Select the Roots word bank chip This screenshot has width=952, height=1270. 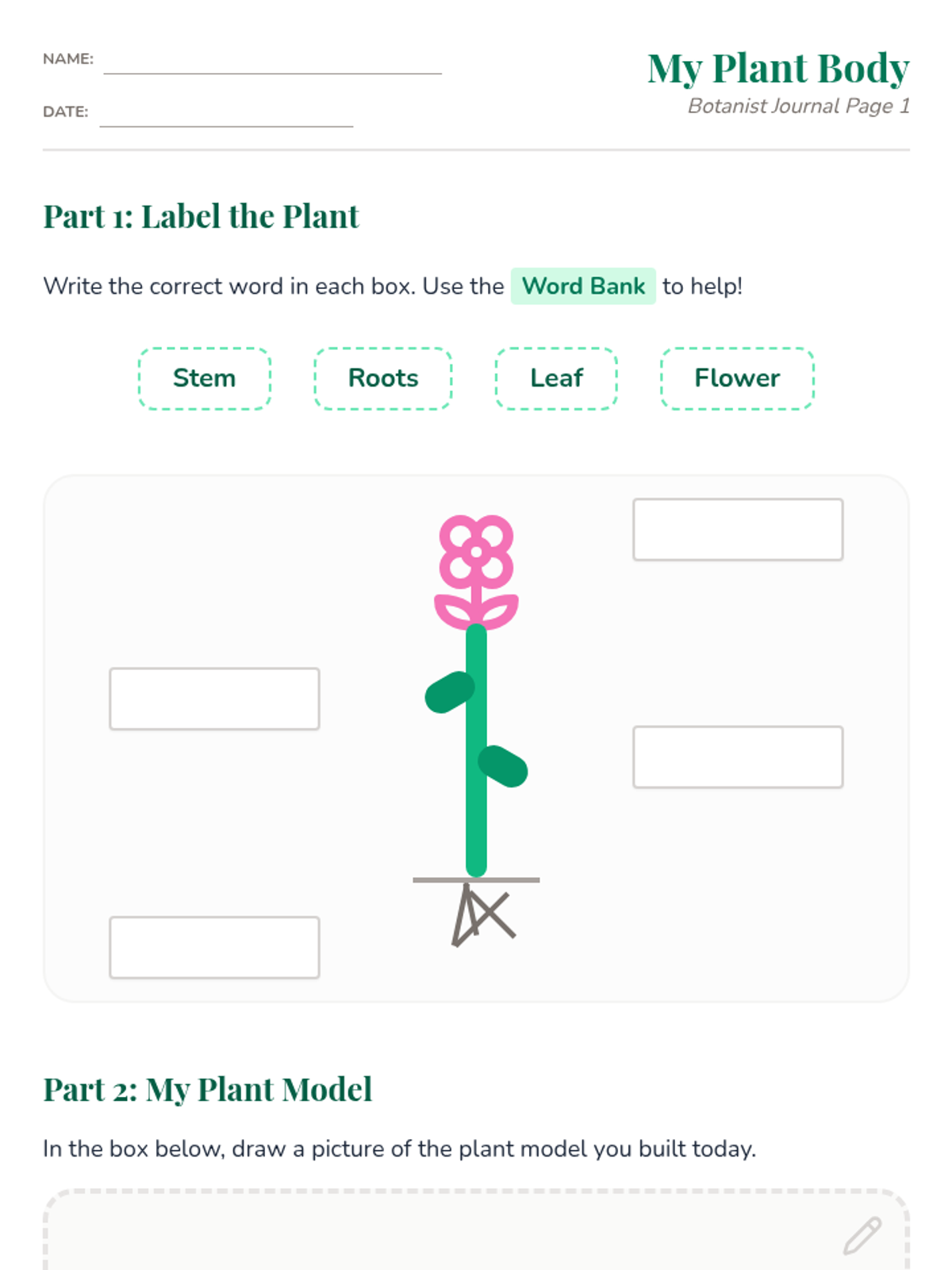[383, 379]
